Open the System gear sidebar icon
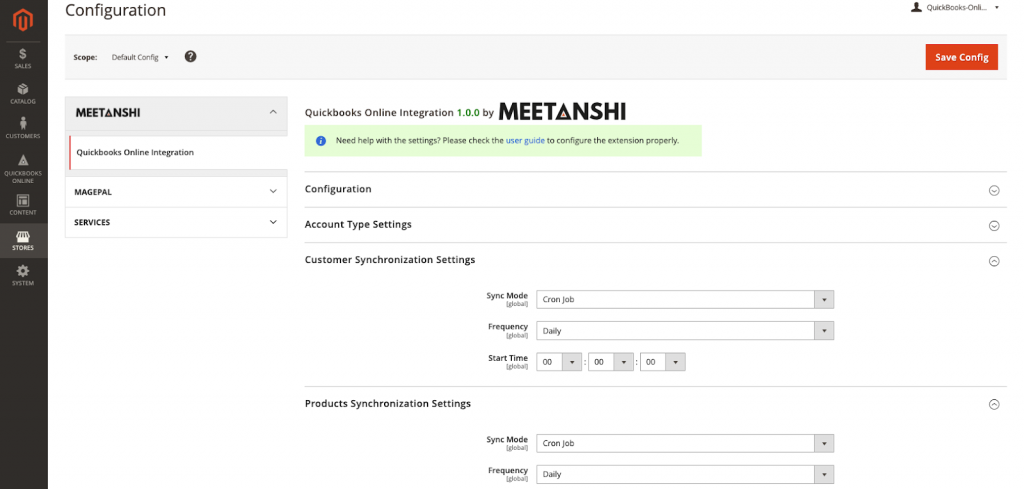This screenshot has width=1024, height=489. 23,275
